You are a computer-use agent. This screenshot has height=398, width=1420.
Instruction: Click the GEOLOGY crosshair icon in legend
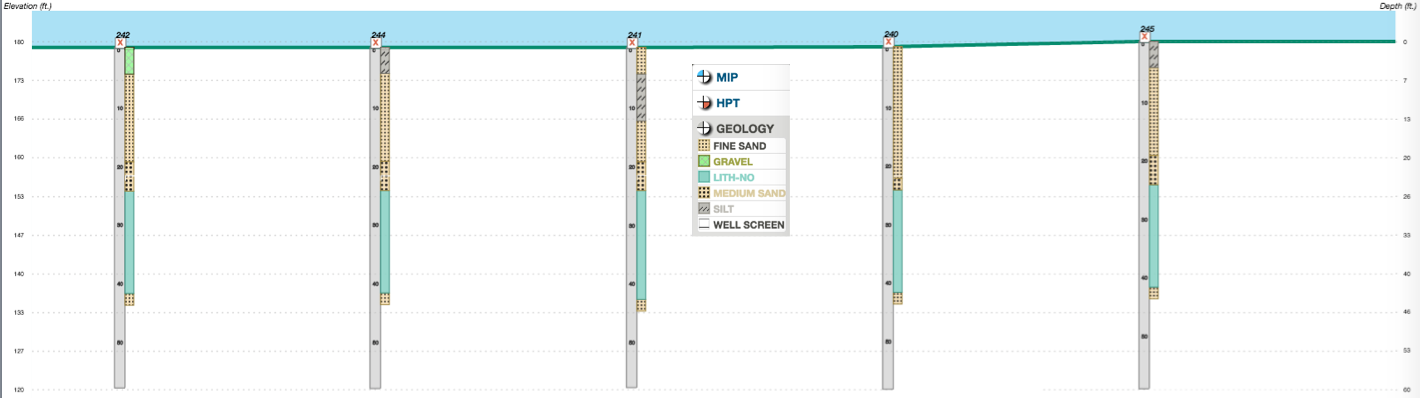point(704,128)
